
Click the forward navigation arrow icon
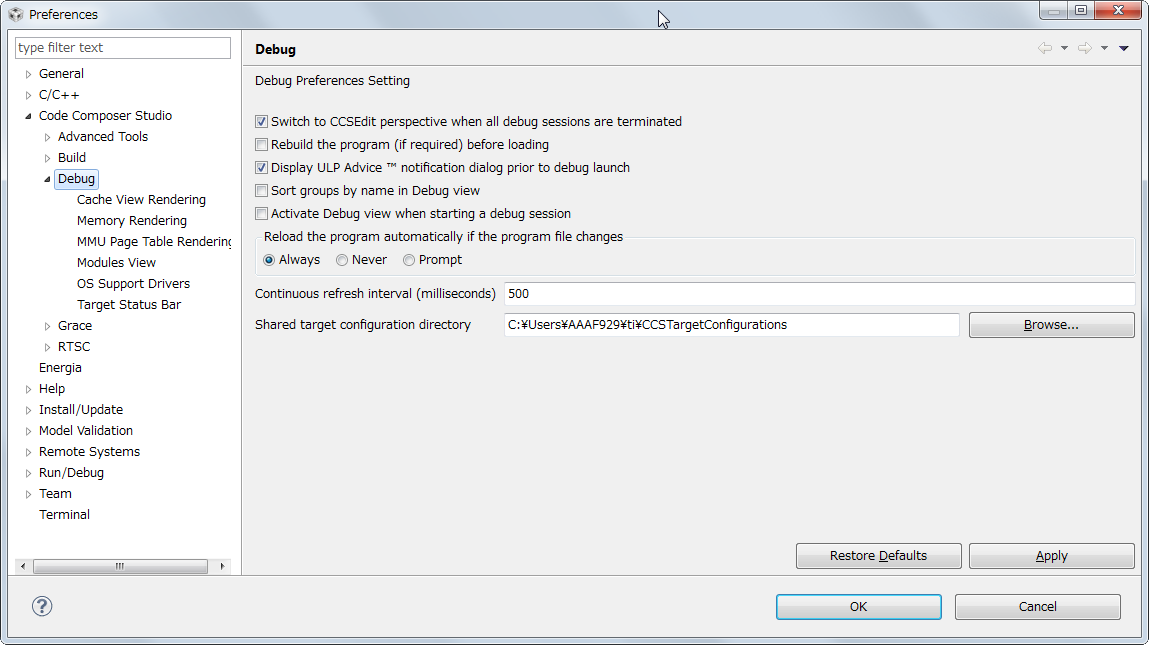click(1085, 48)
